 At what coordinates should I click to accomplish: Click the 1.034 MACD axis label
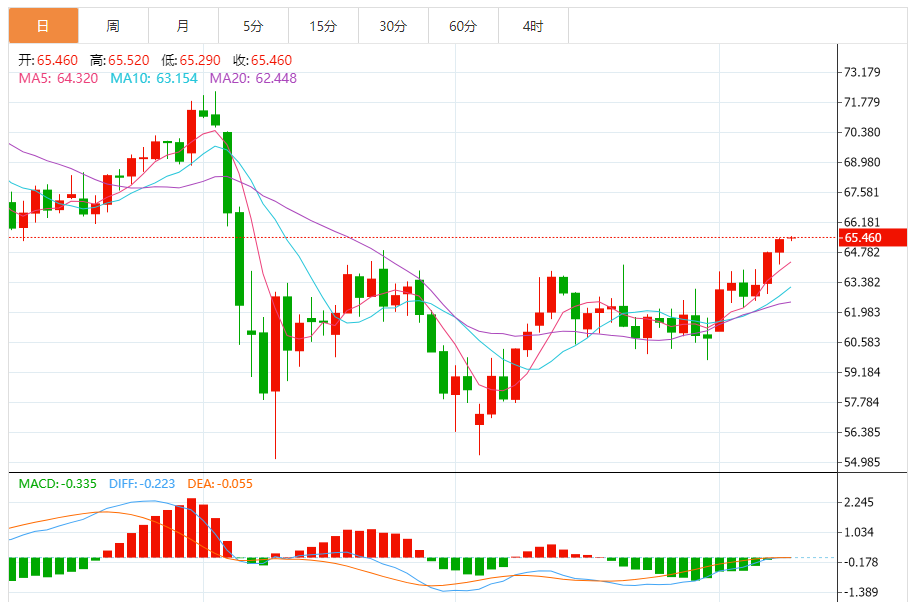click(x=859, y=532)
